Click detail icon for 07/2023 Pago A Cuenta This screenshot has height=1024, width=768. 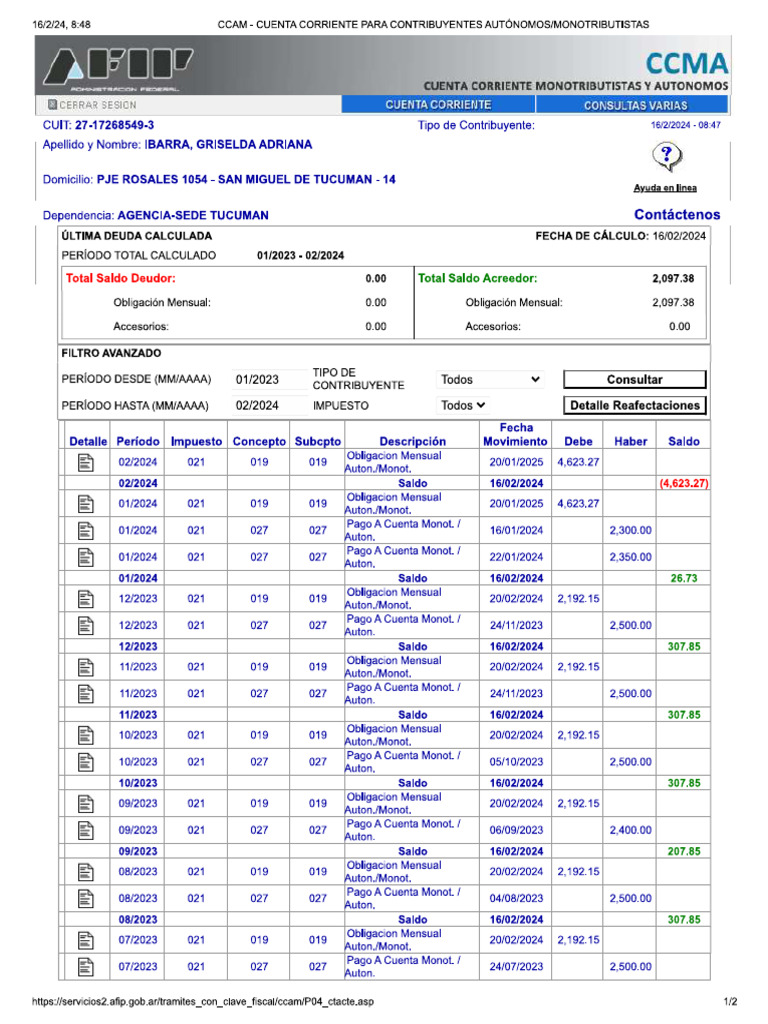(x=86, y=967)
